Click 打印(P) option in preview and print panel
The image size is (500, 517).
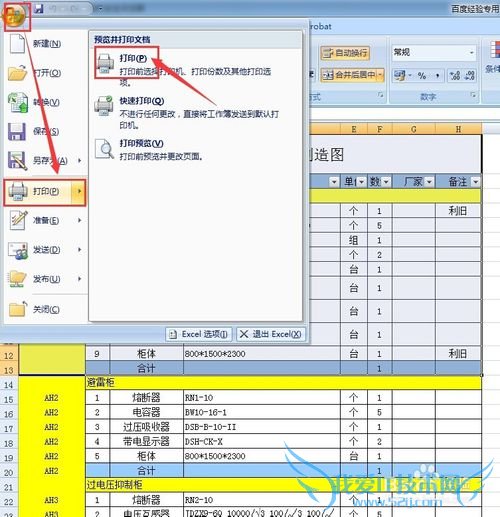(x=196, y=69)
